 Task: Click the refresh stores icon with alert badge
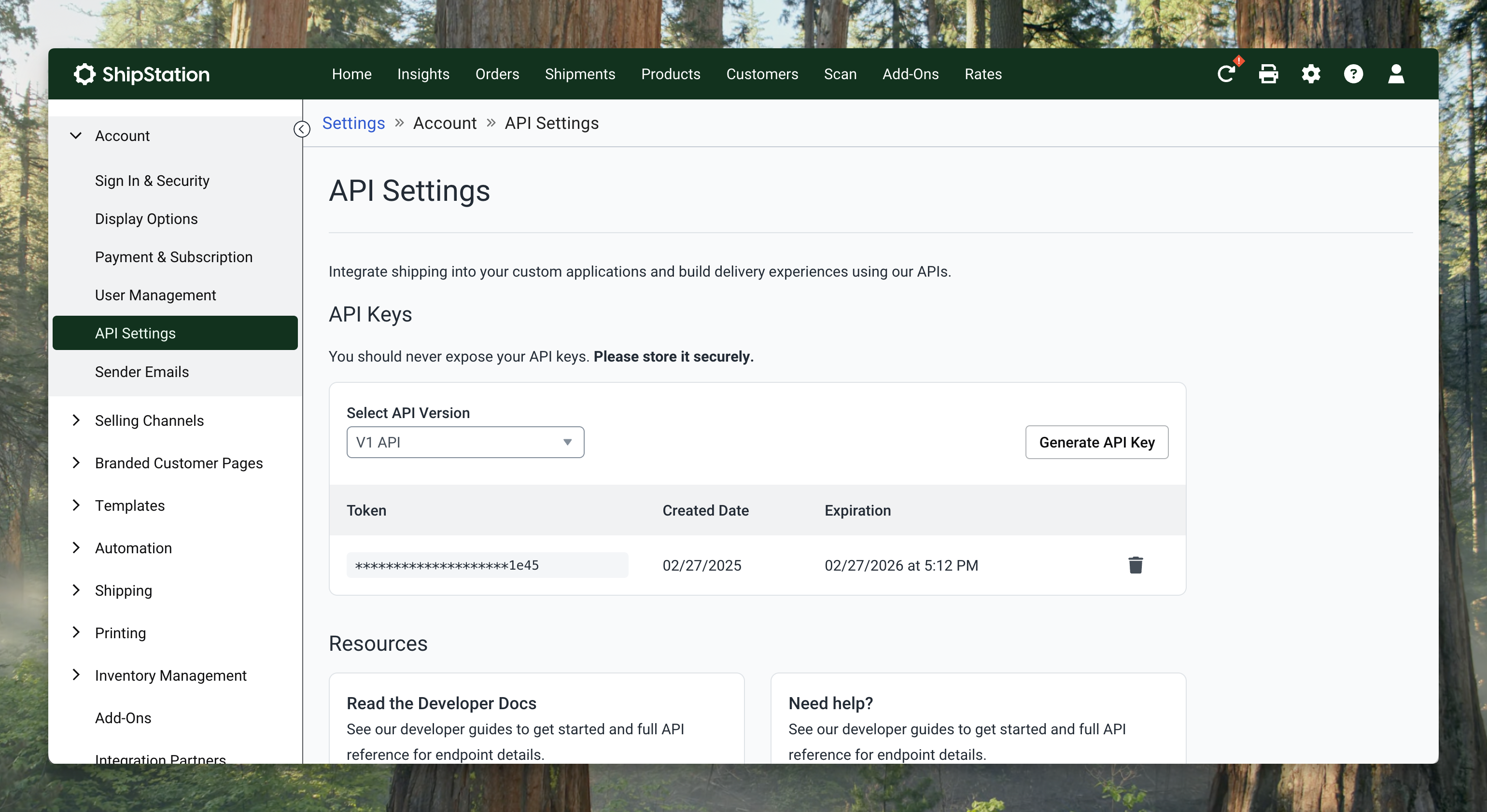(1226, 74)
